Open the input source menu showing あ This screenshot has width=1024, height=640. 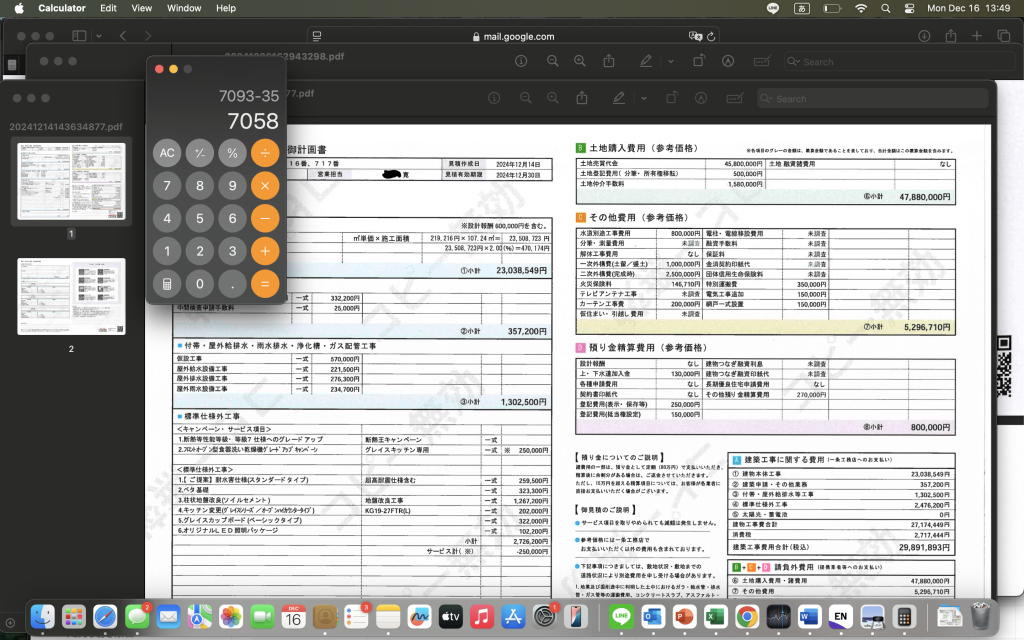pyautogui.click(x=803, y=8)
